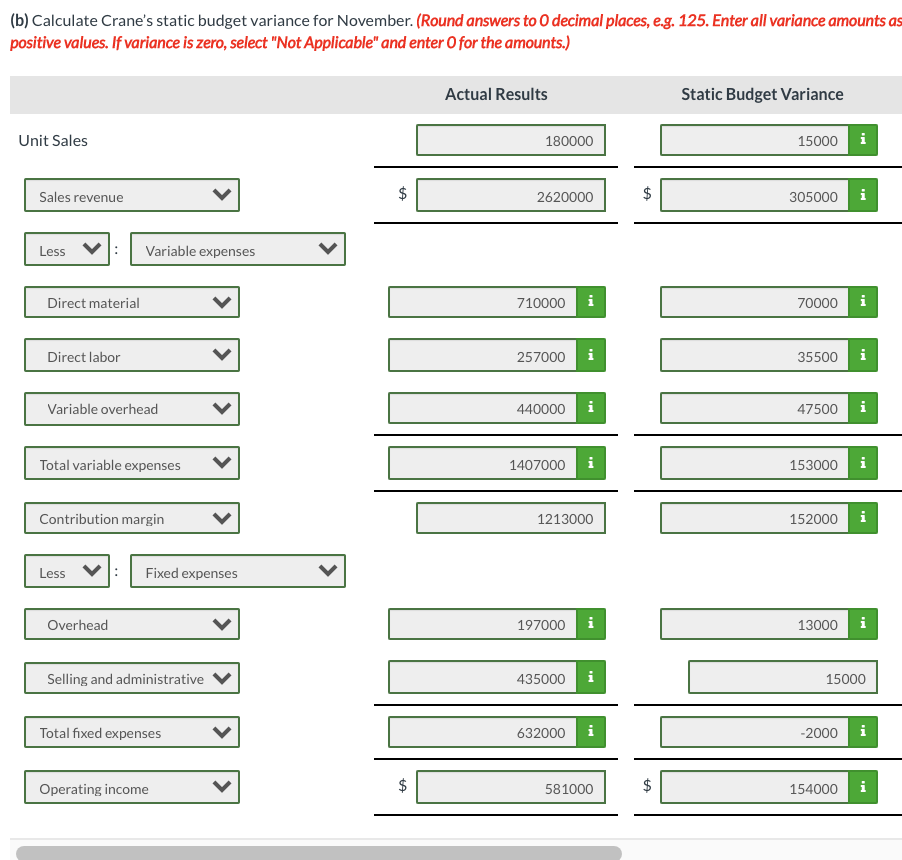Open the Sales revenue dropdown
Image resolution: width=902 pixels, height=860 pixels.
pyautogui.click(x=132, y=196)
